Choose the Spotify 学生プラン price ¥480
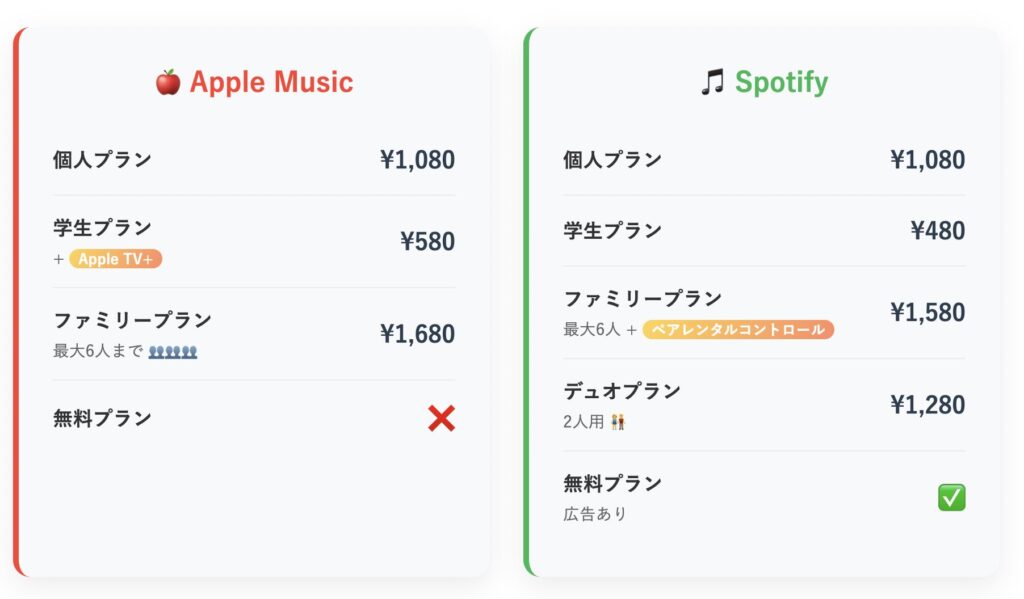1024x599 pixels. (x=938, y=231)
